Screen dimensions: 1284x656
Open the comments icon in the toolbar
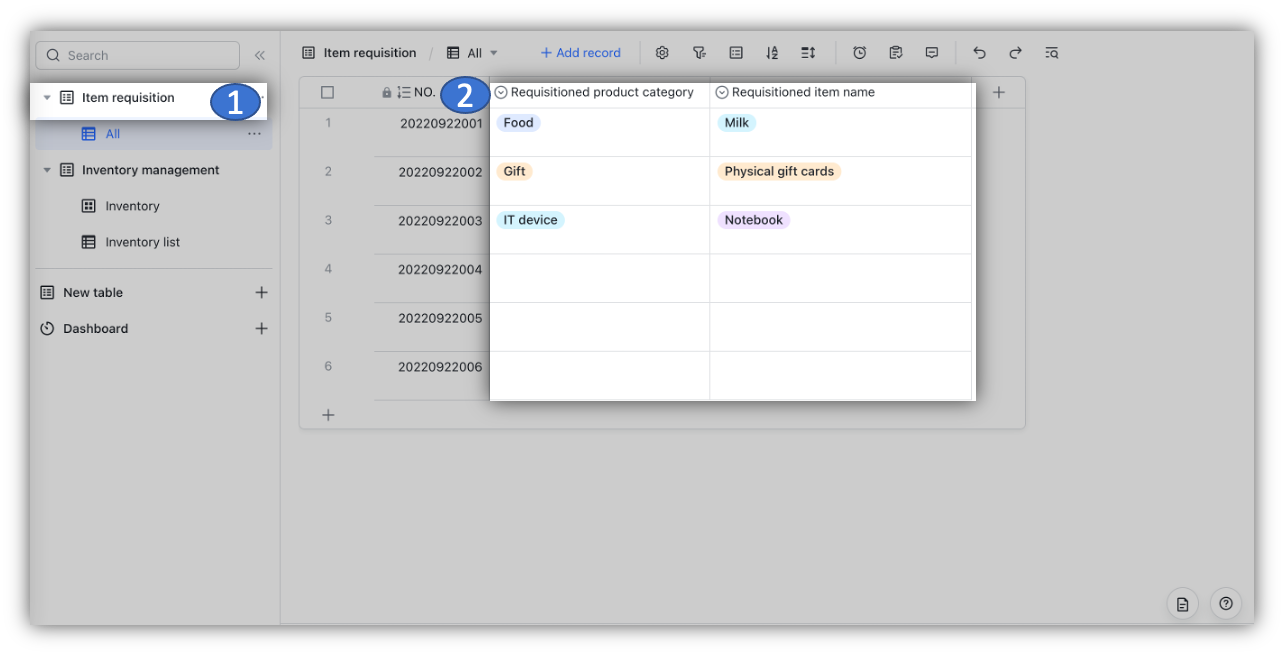click(x=931, y=52)
